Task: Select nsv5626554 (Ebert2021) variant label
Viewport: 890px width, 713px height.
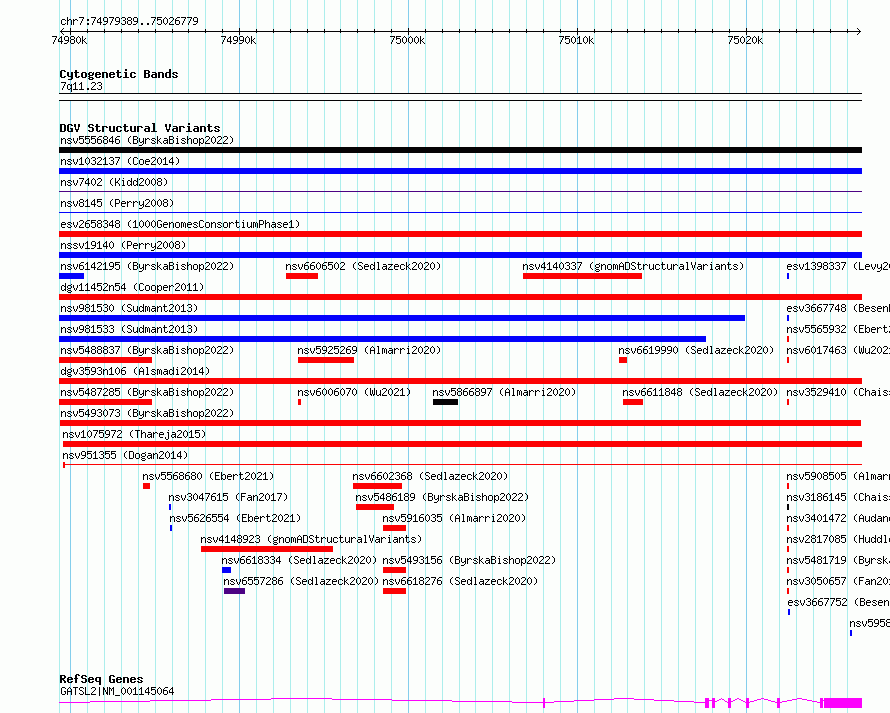Action: [235, 518]
